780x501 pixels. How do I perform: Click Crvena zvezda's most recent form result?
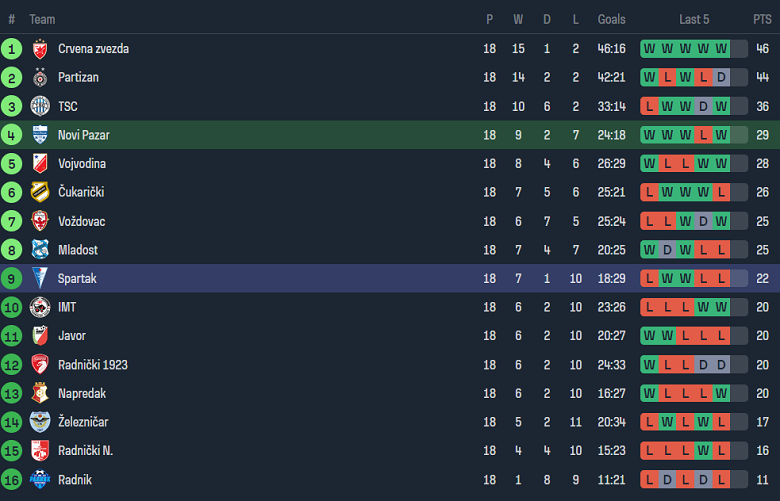pyautogui.click(x=722, y=49)
